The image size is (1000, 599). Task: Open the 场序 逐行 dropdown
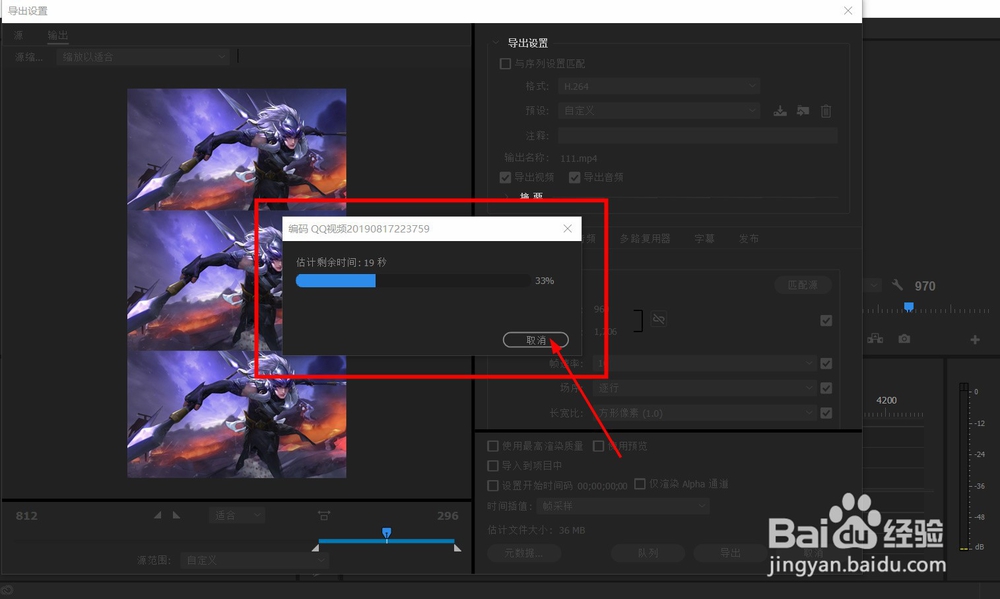[705, 388]
